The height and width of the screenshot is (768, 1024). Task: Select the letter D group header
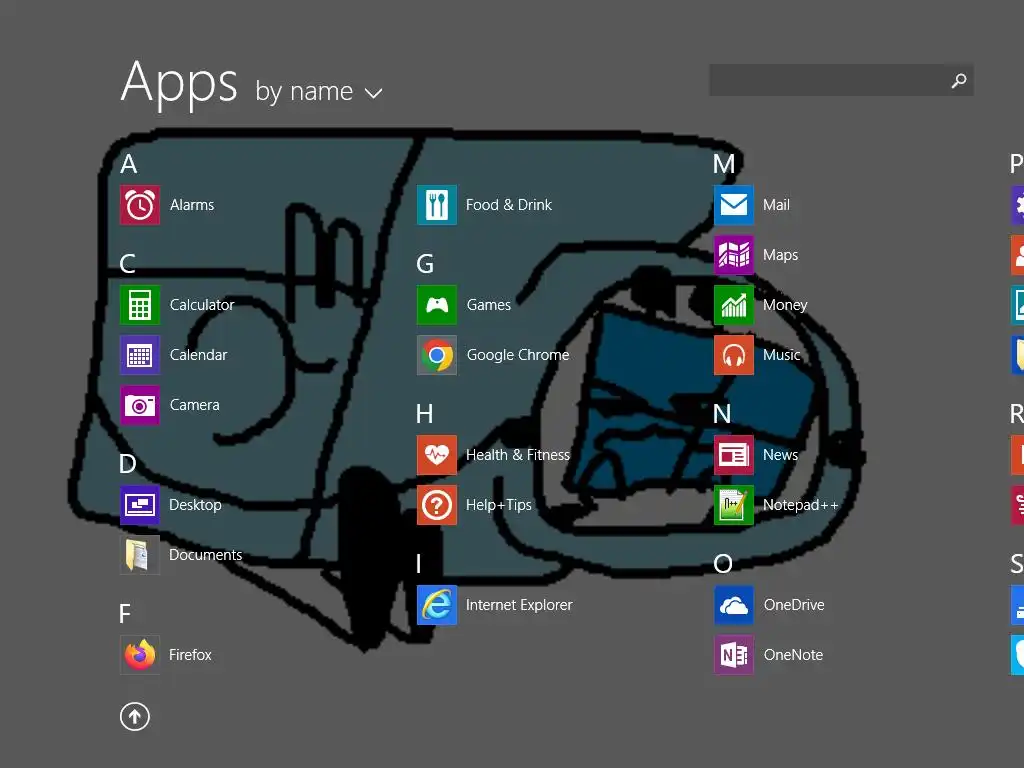127,464
